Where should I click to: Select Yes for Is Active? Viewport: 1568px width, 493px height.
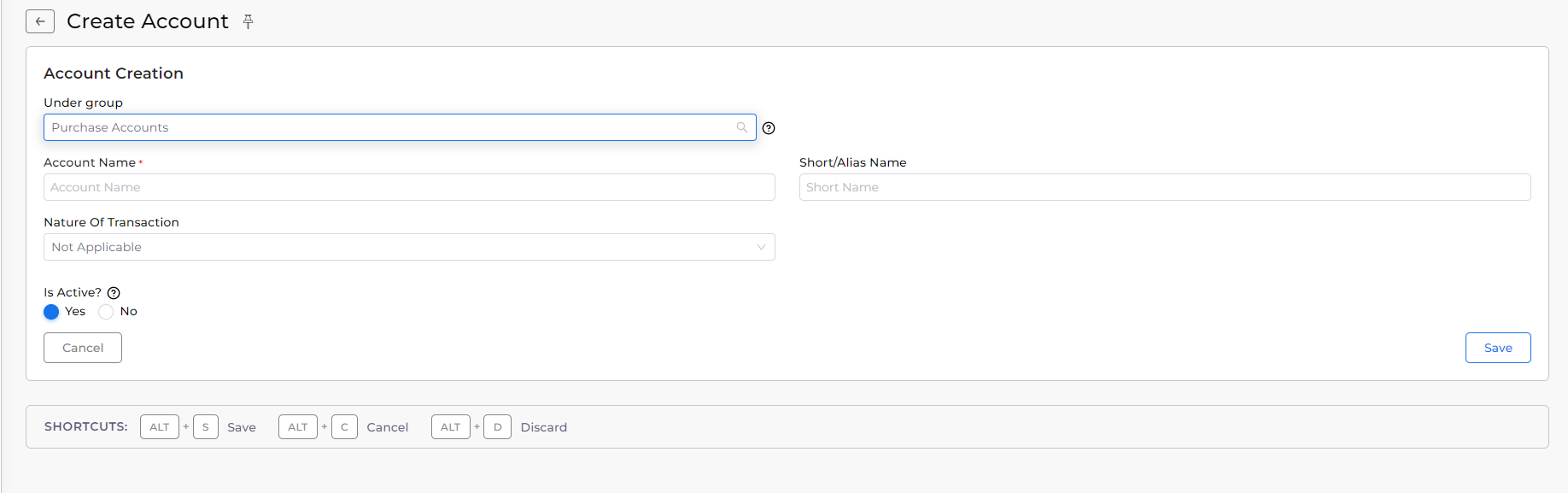click(x=51, y=312)
